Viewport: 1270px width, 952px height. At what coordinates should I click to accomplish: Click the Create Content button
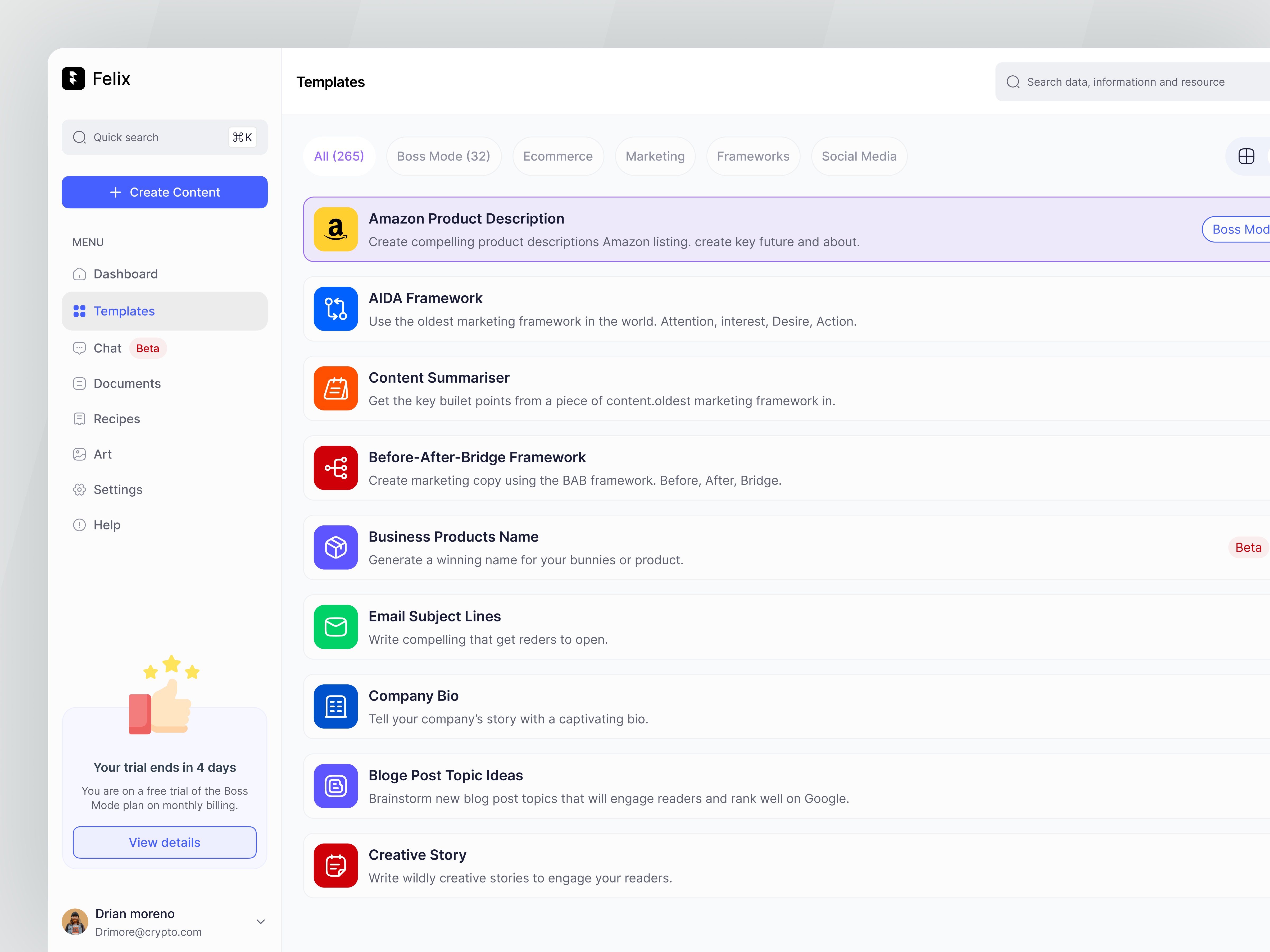click(165, 192)
